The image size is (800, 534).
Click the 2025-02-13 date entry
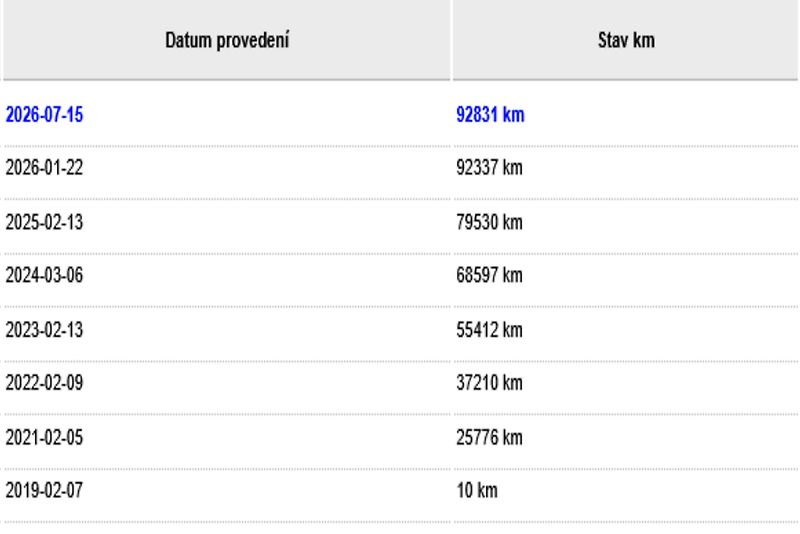[44, 222]
